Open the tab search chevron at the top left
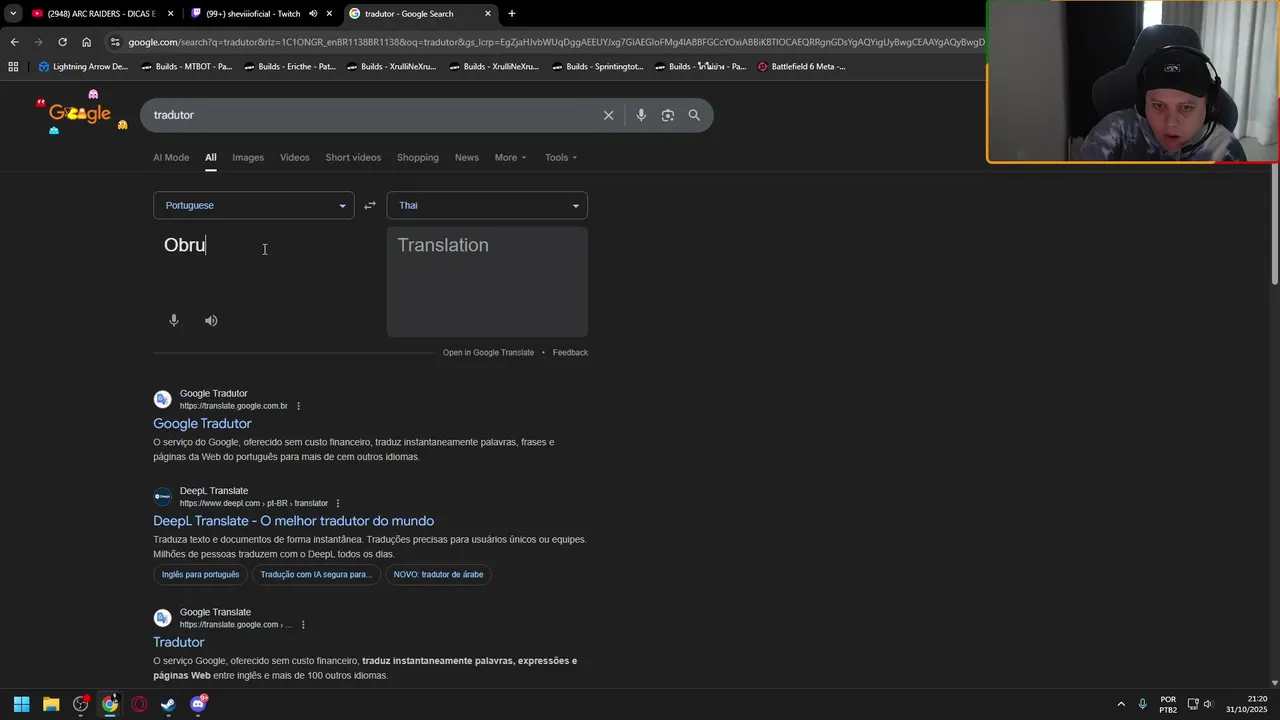Viewport: 1280px width, 720px height. (13, 14)
